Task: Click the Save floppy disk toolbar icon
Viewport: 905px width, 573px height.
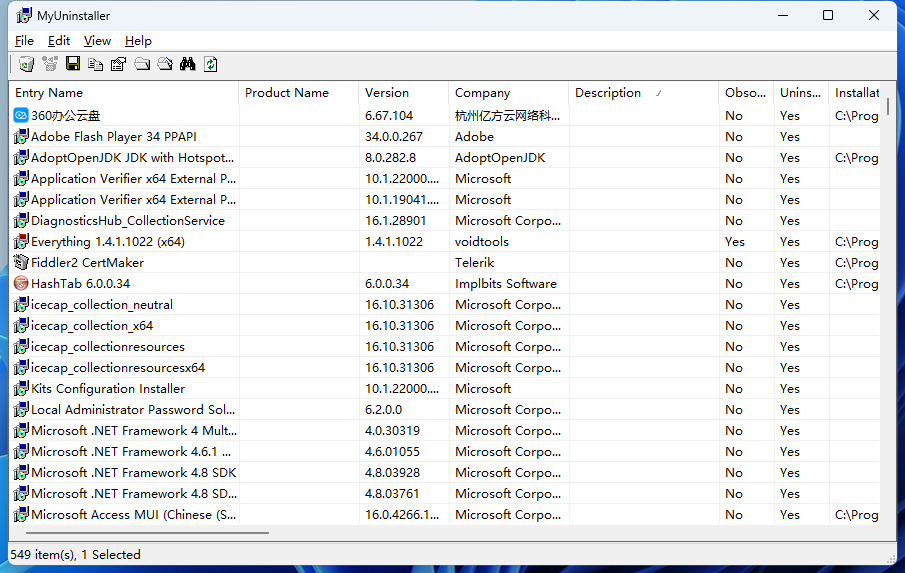Action: (x=73, y=65)
